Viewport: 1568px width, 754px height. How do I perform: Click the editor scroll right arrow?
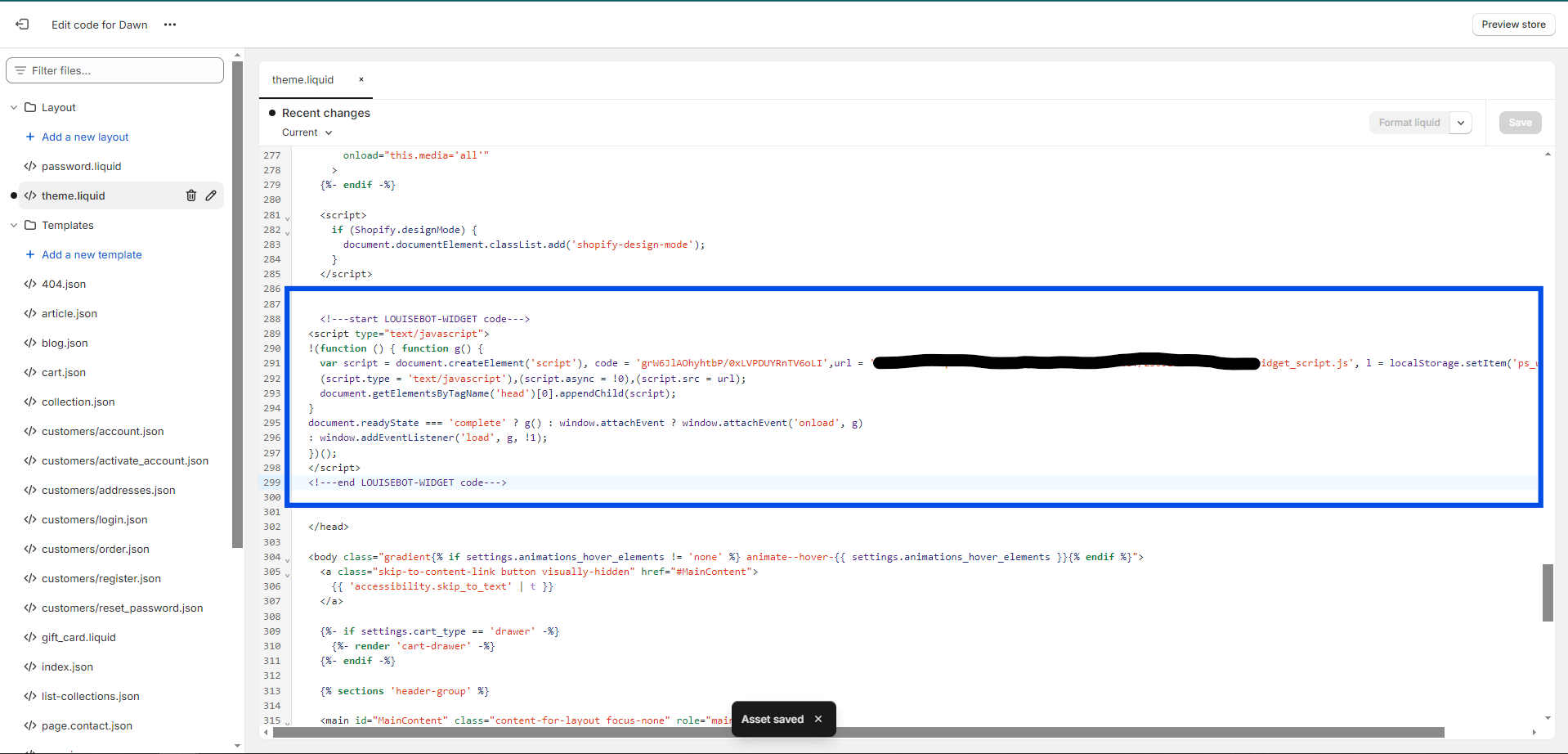[x=1534, y=732]
